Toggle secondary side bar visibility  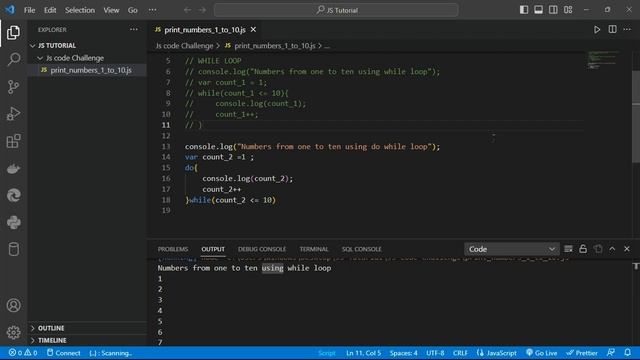click(x=553, y=10)
